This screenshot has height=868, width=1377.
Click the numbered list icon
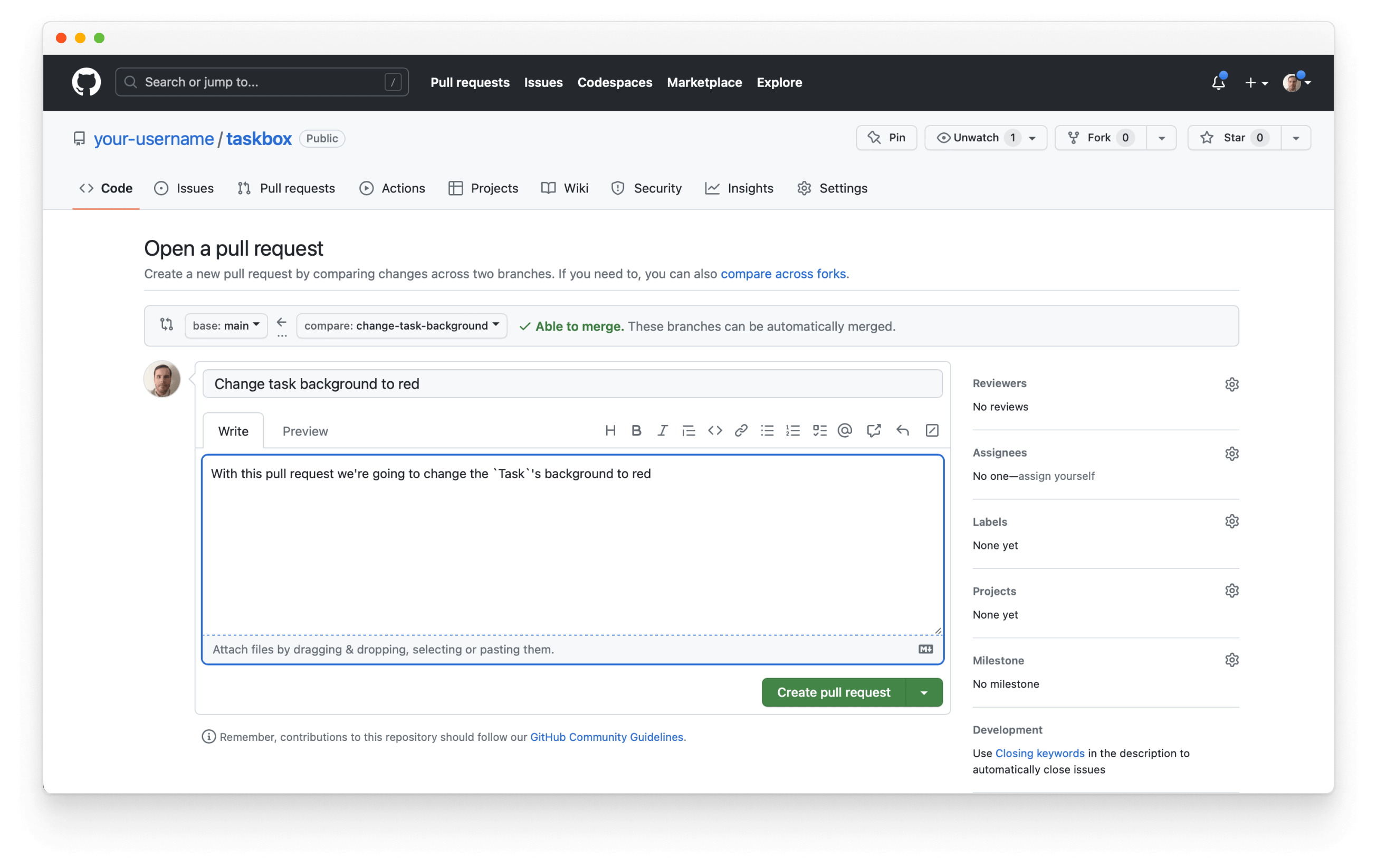point(793,430)
